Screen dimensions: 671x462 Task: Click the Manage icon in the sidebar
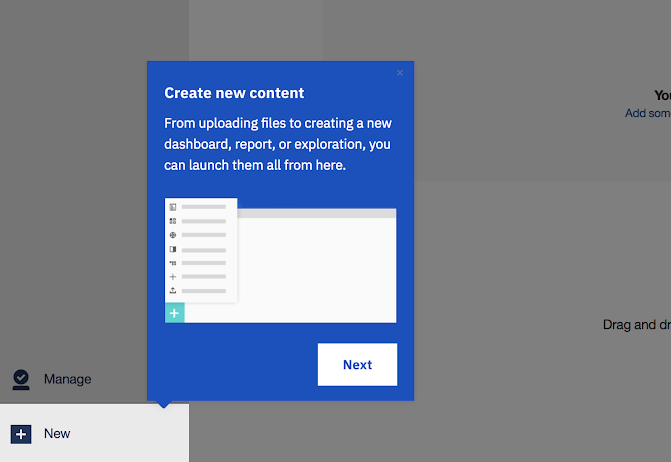[x=21, y=379]
